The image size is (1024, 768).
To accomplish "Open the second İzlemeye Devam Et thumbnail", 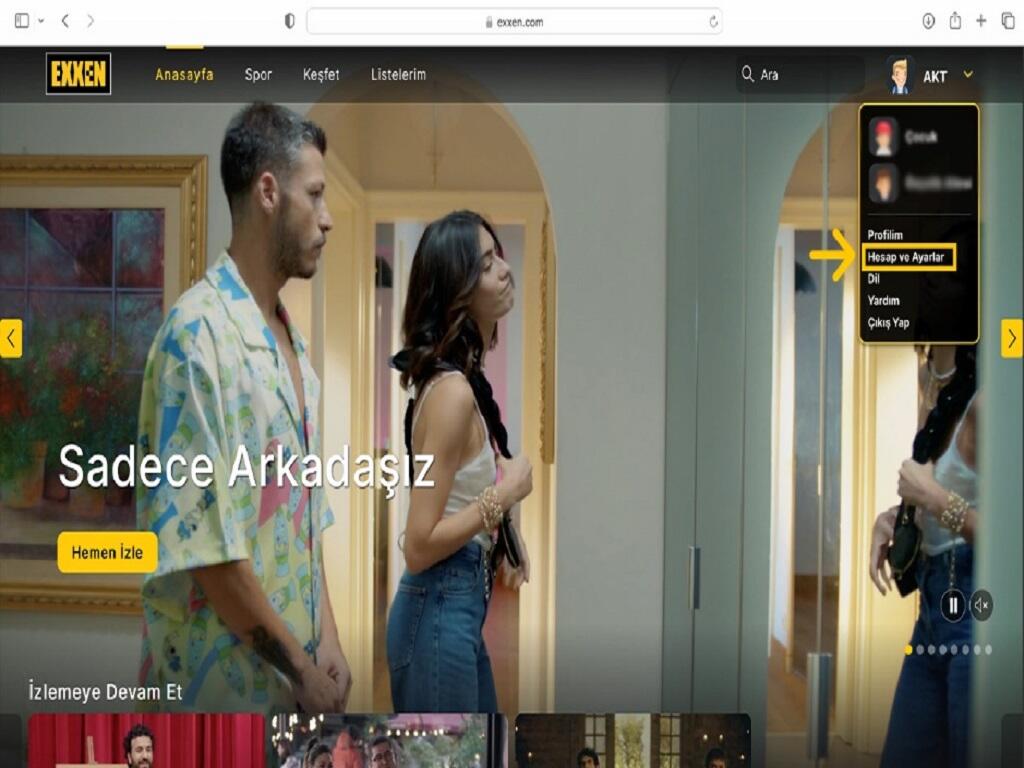I will point(390,741).
